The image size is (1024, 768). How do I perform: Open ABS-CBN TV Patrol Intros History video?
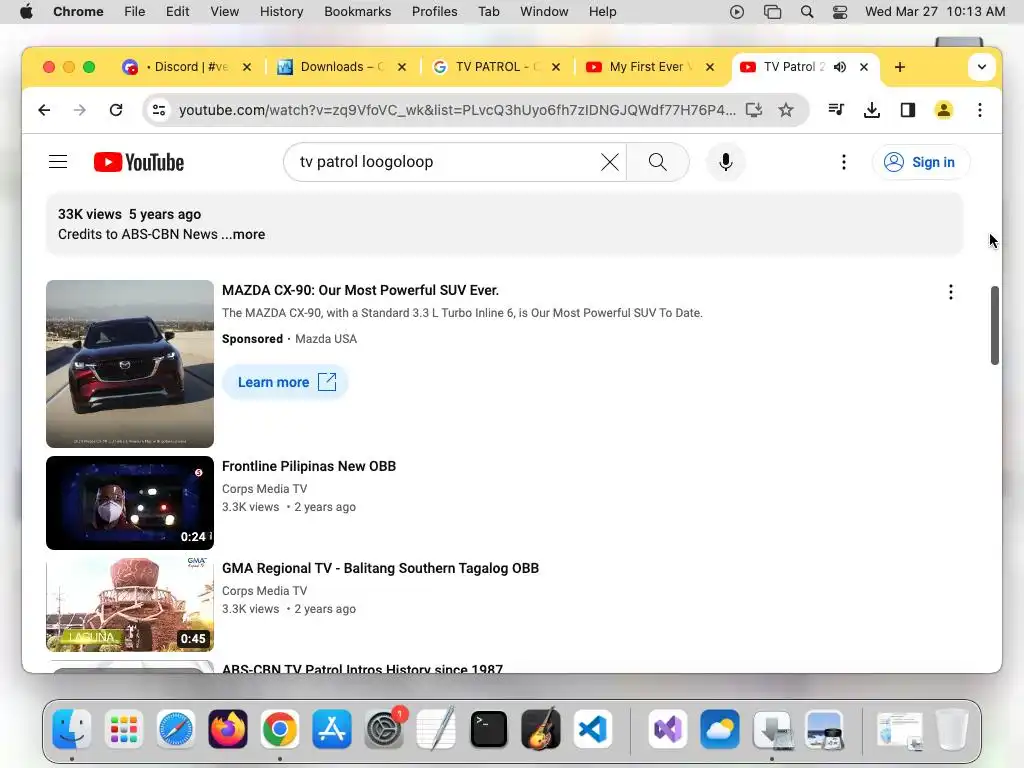coord(362,668)
